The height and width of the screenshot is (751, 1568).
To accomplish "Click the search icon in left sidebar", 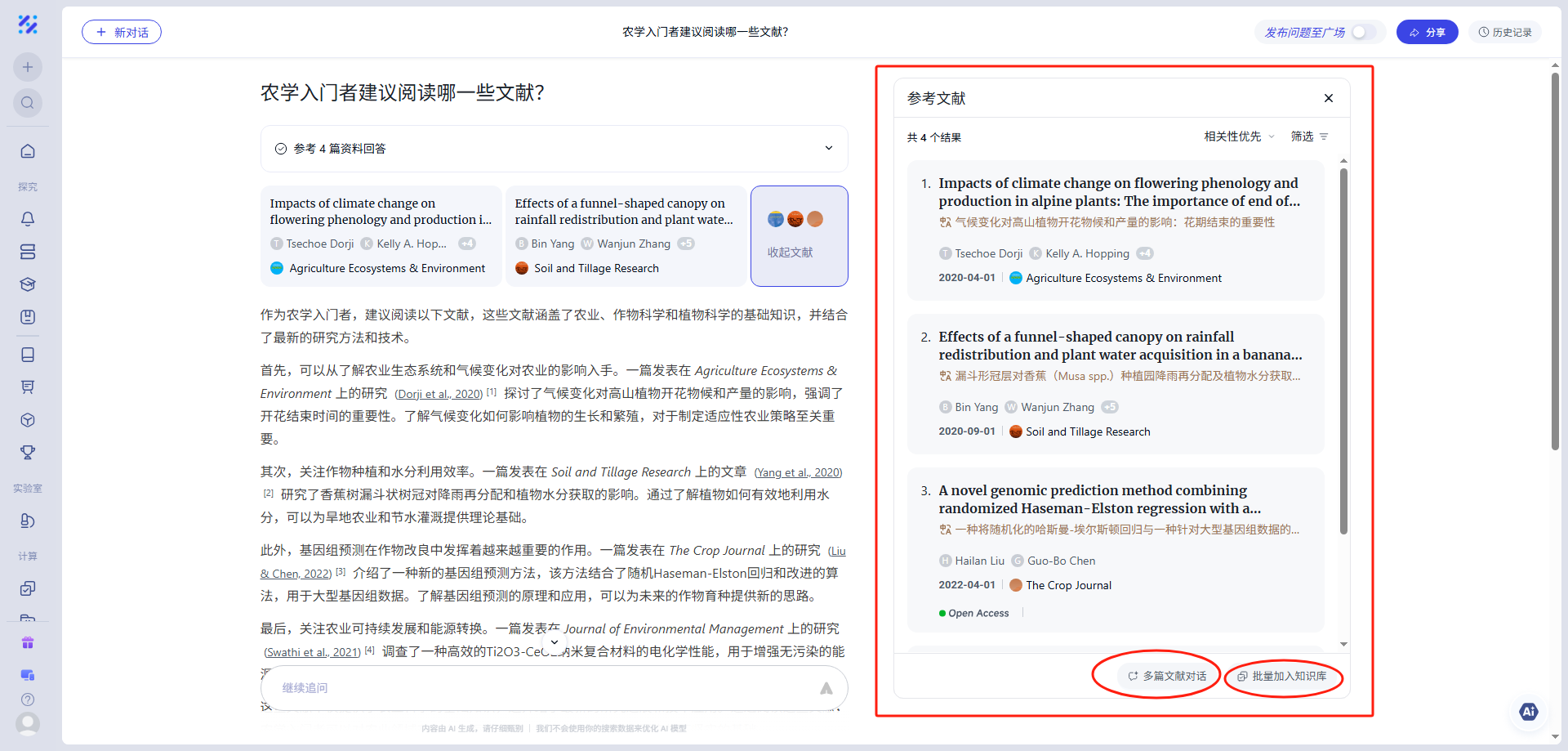I will [x=28, y=103].
